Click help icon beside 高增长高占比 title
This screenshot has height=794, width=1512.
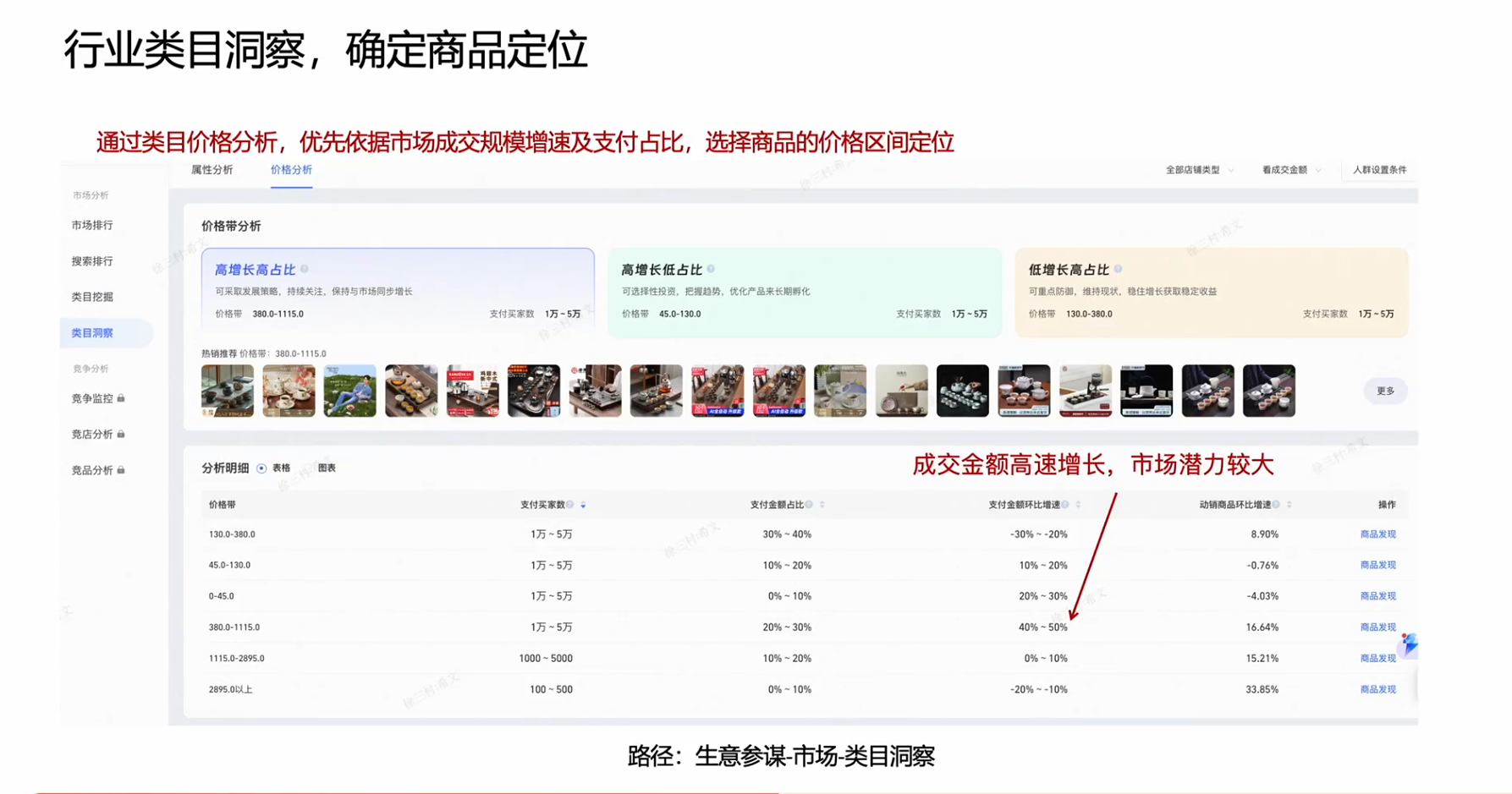click(x=305, y=270)
